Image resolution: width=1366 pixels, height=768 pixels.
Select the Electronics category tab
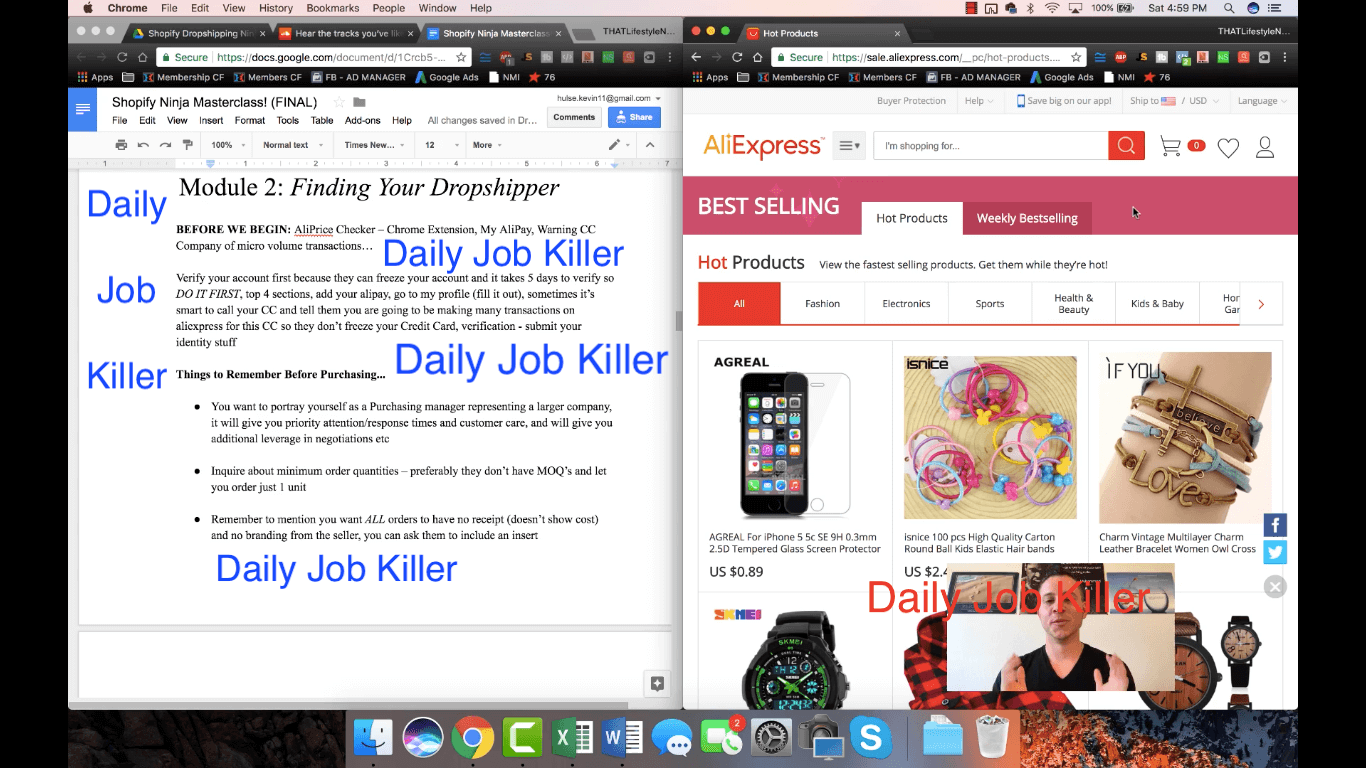pos(906,304)
